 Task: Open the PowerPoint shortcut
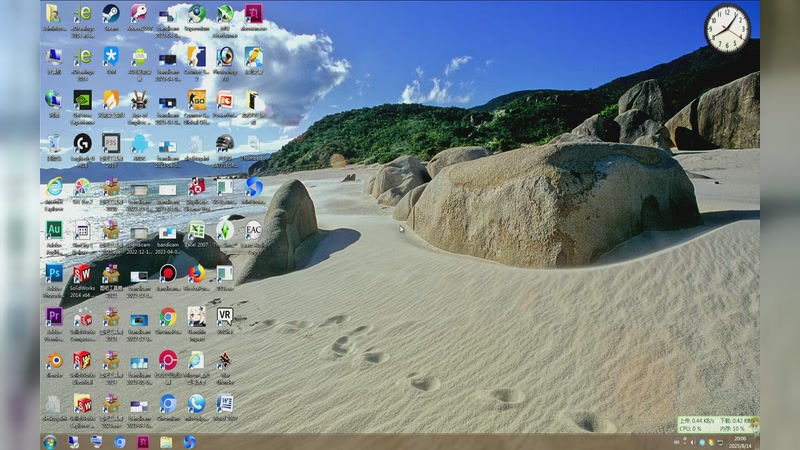pos(225,100)
